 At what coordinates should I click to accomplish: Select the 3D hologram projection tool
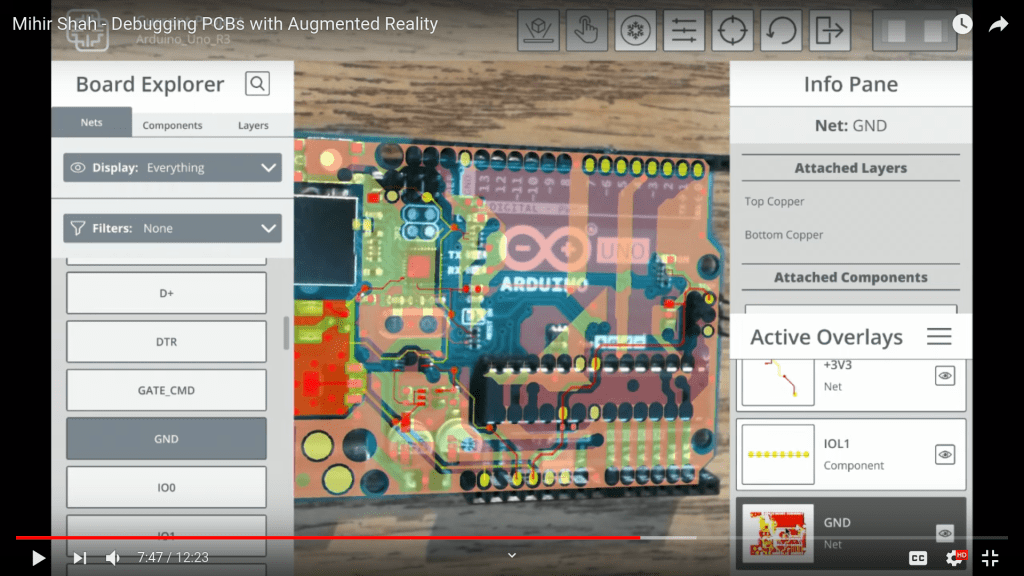[538, 29]
